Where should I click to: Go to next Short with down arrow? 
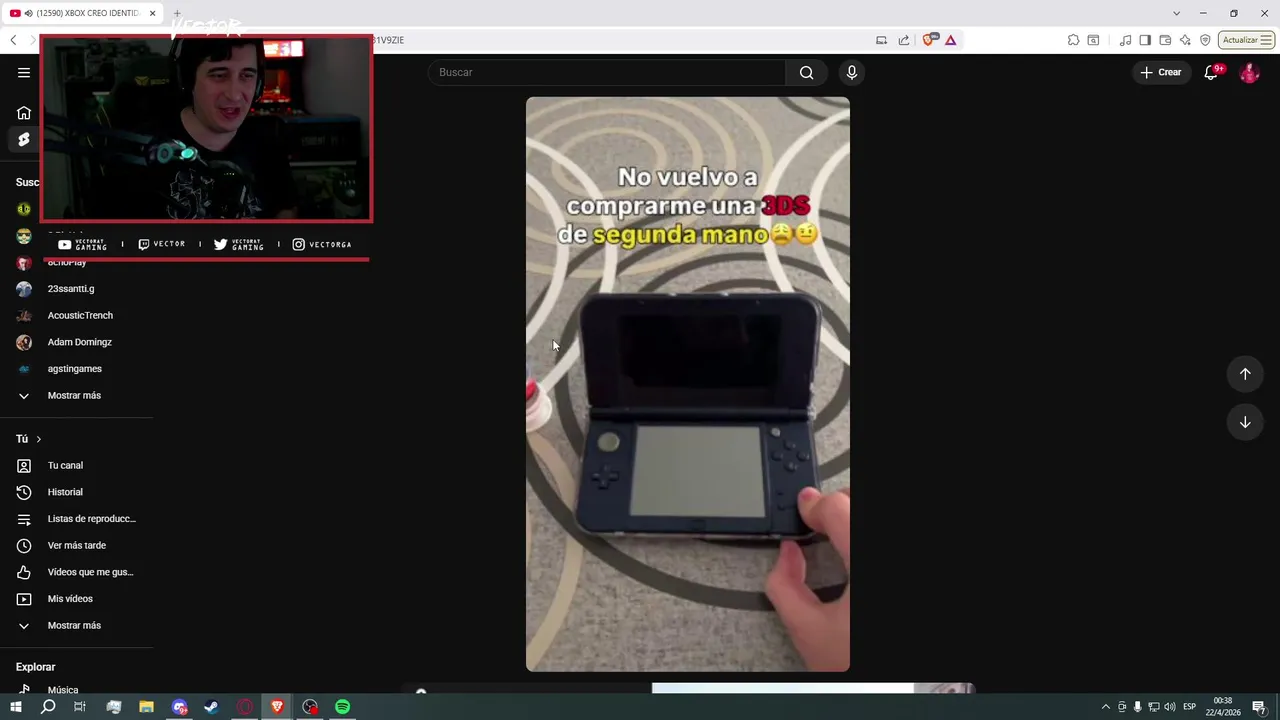coord(1245,422)
